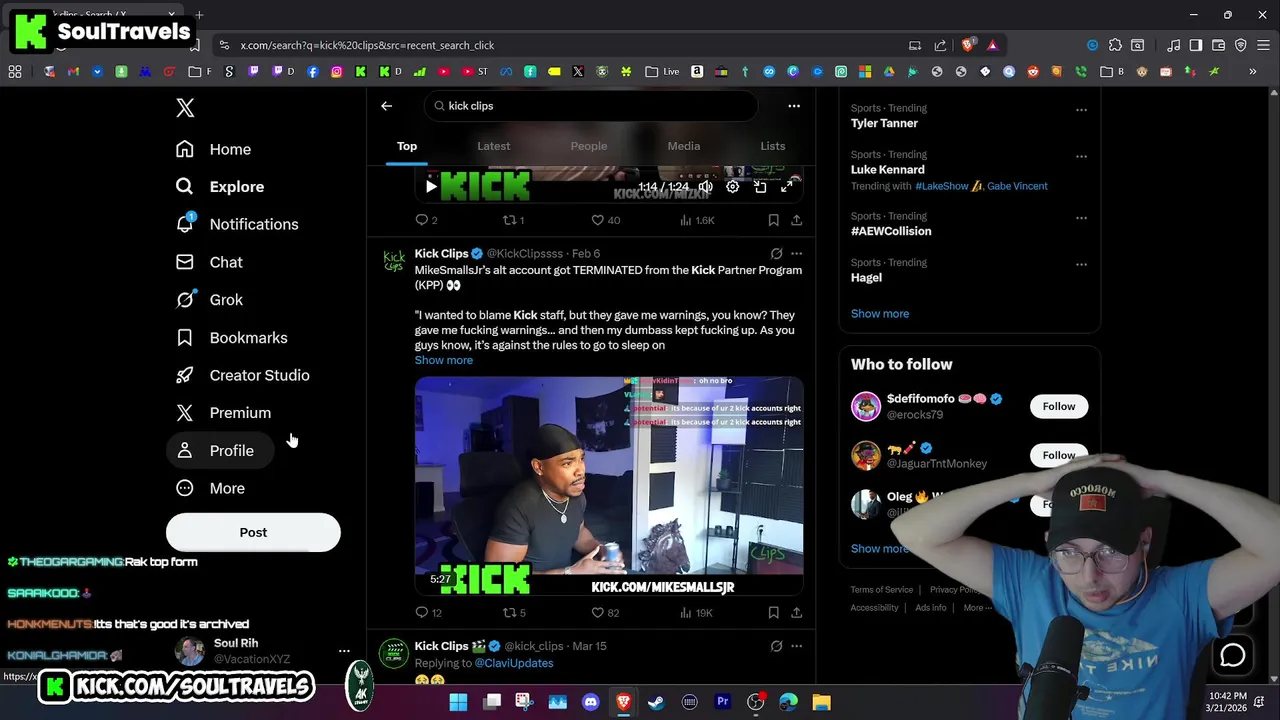Click the X logo in the sidebar

[185, 108]
